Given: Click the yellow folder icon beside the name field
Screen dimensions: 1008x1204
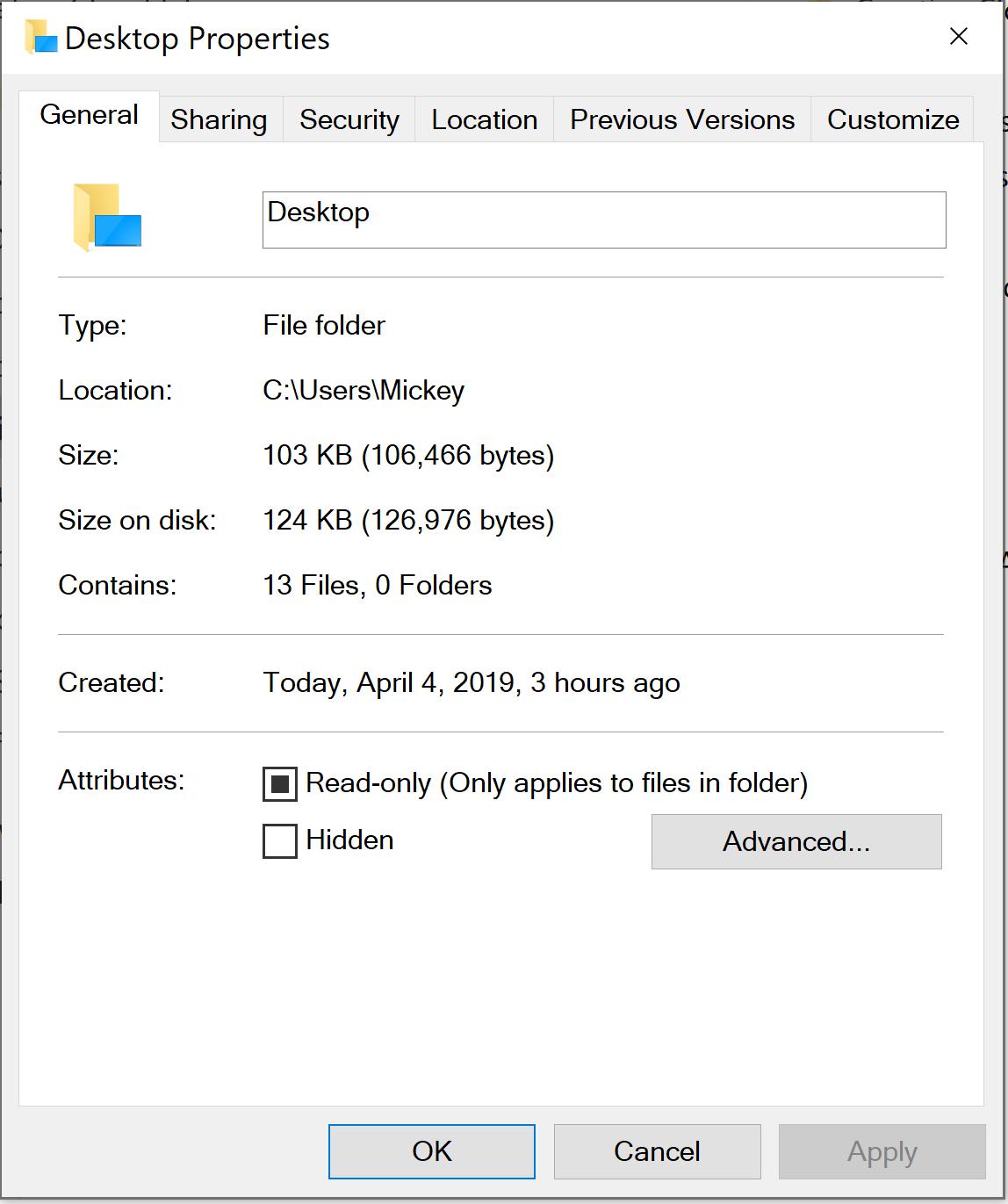Looking at the screenshot, I should click(105, 218).
